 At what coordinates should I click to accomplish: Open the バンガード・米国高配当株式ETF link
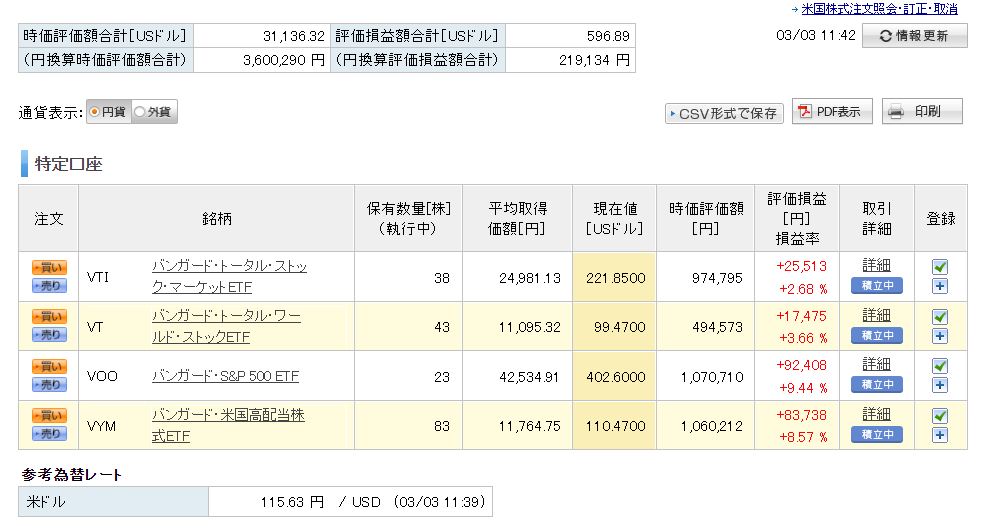click(228, 425)
